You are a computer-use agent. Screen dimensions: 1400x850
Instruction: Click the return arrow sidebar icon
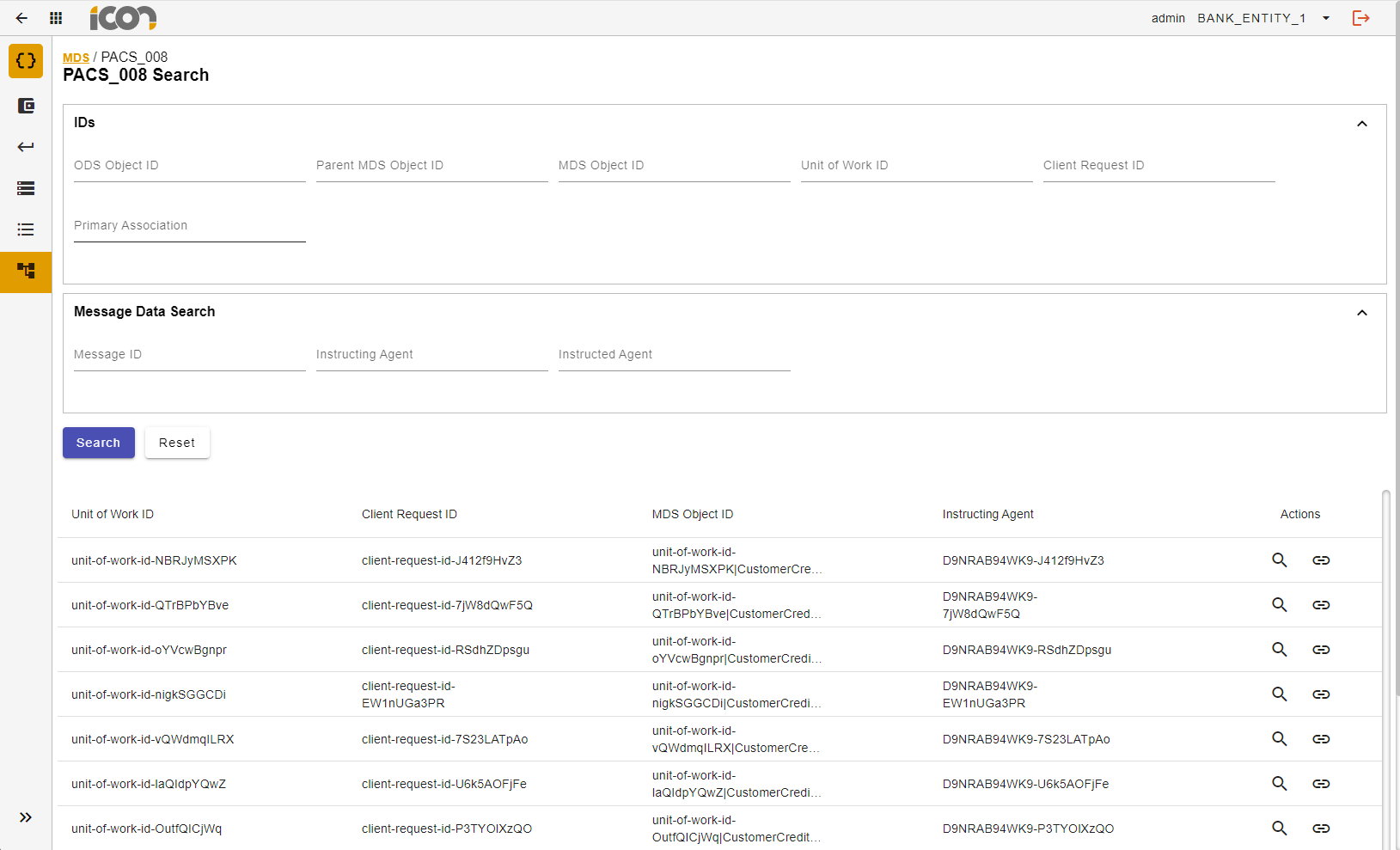tap(26, 147)
